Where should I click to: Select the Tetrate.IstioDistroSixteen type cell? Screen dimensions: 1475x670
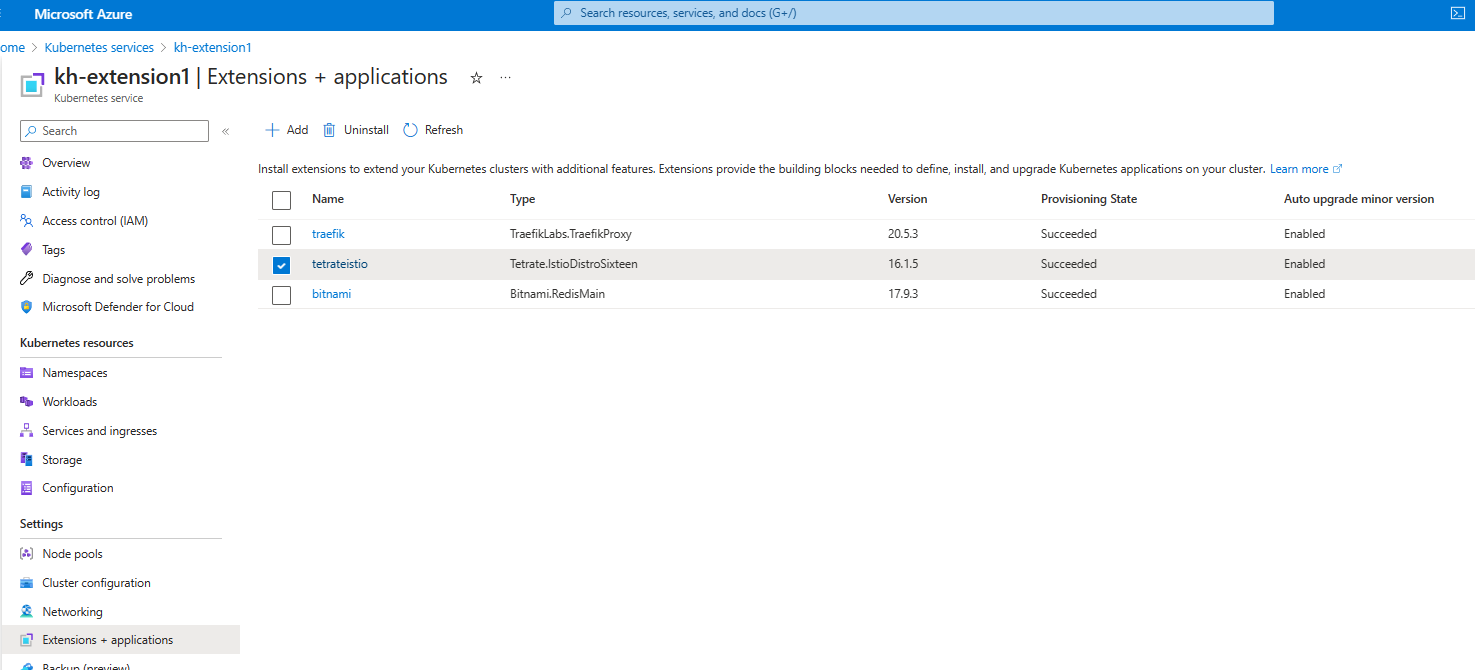point(574,264)
